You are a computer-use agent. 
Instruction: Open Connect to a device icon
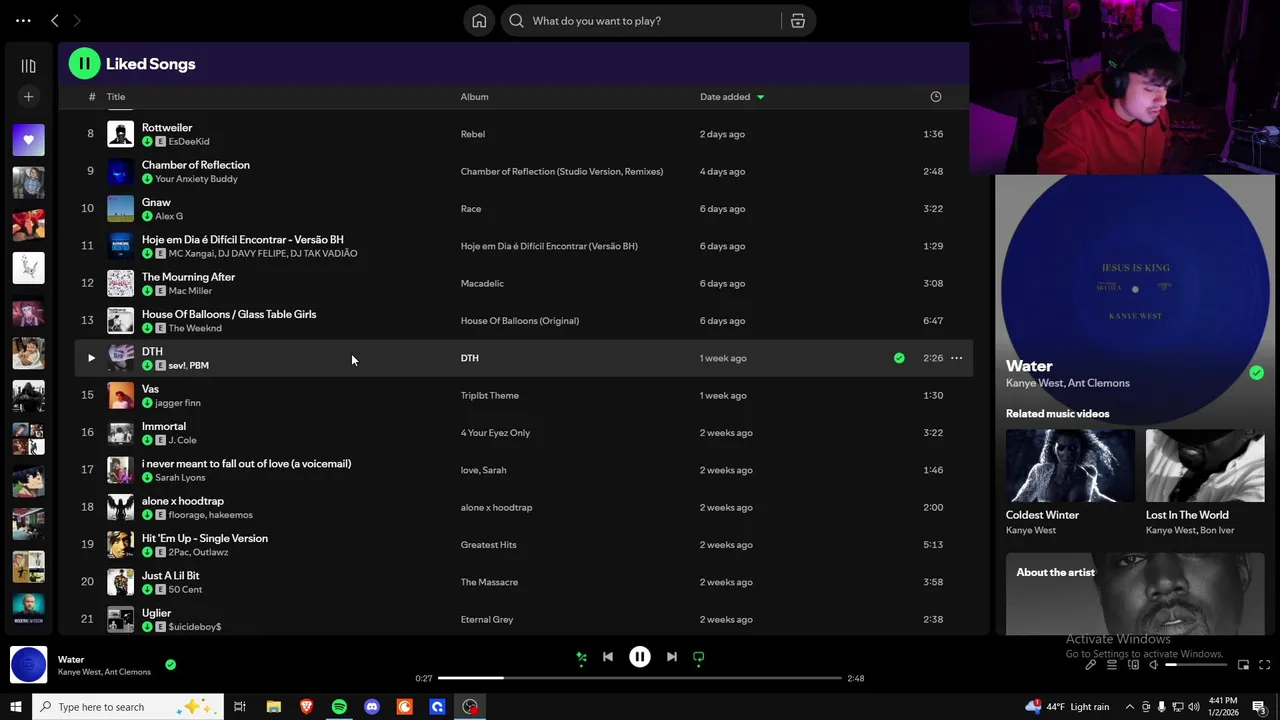tap(1133, 665)
